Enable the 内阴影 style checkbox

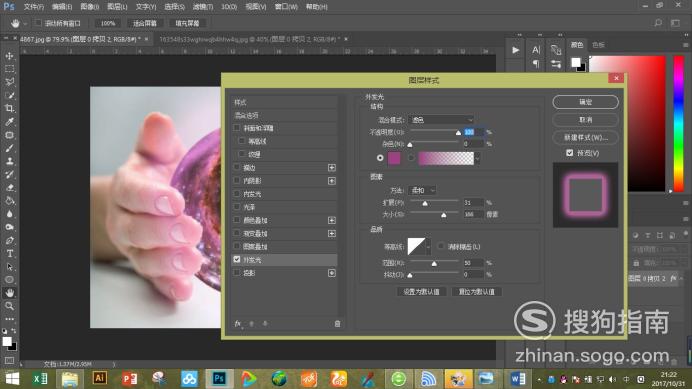pos(237,181)
